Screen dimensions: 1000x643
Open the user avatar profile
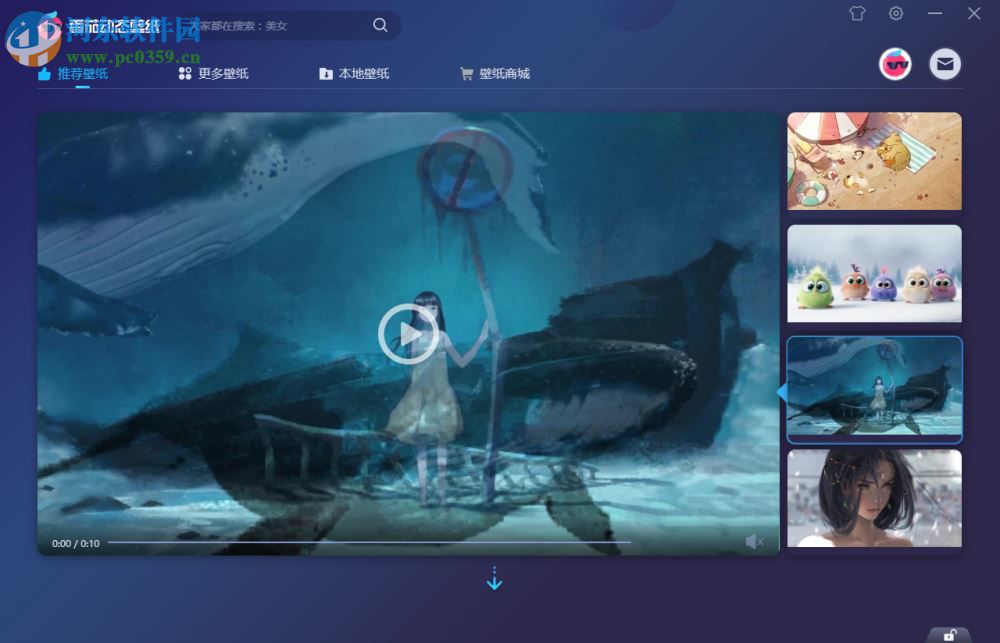[x=895, y=64]
